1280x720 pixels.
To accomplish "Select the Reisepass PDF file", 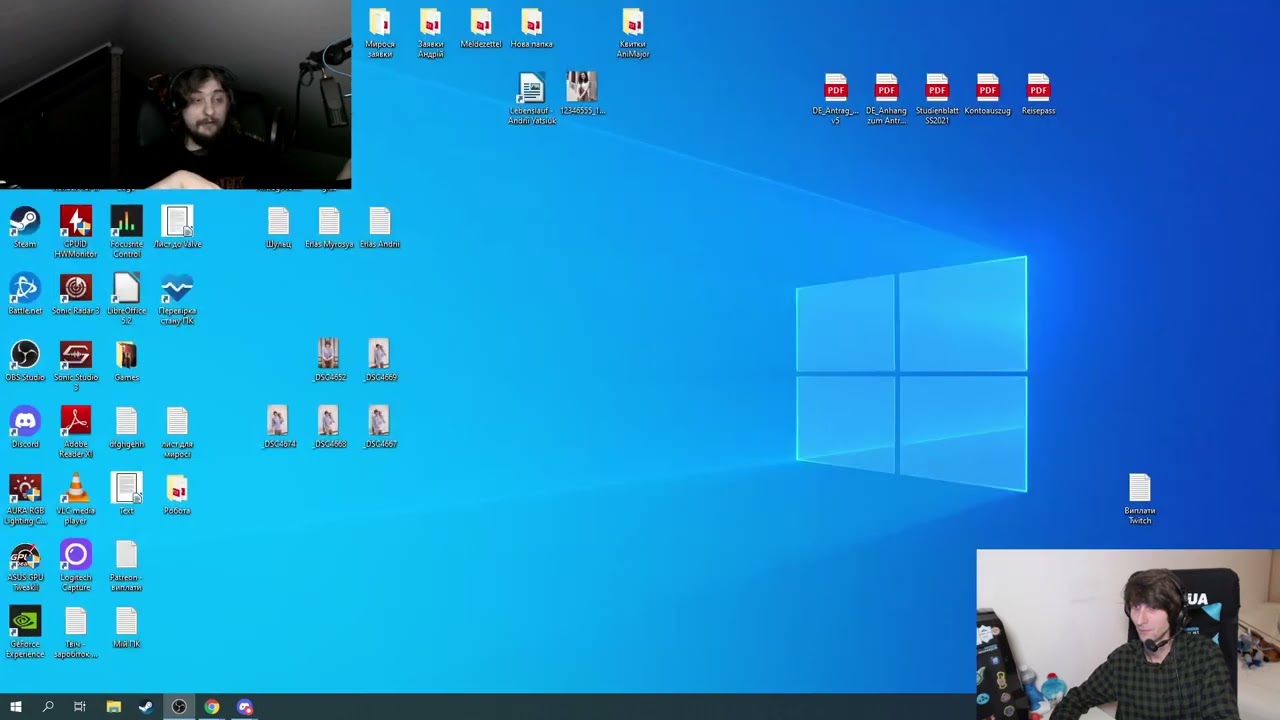I will (x=1038, y=94).
